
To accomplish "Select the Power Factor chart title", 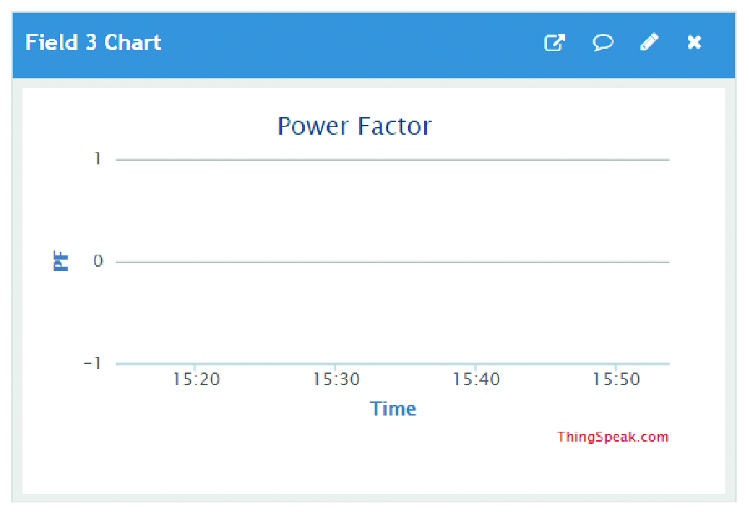I will pos(354,127).
